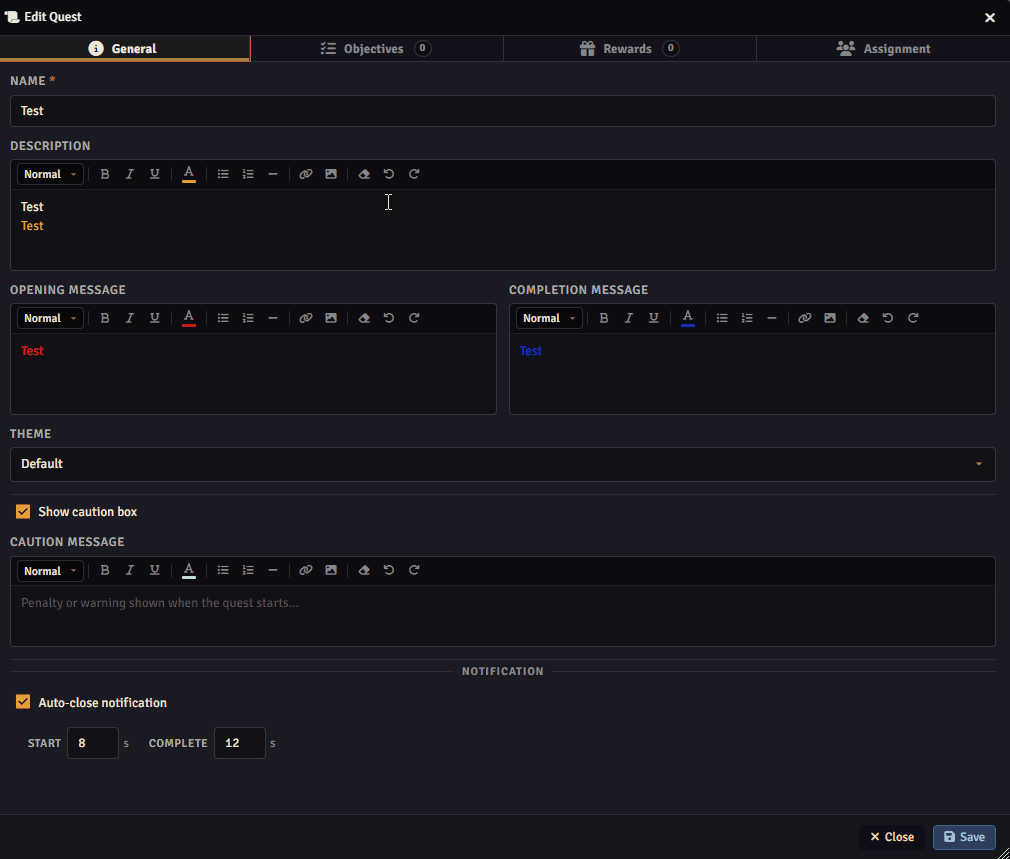Uncheck Show caution box checkbox

pos(23,511)
